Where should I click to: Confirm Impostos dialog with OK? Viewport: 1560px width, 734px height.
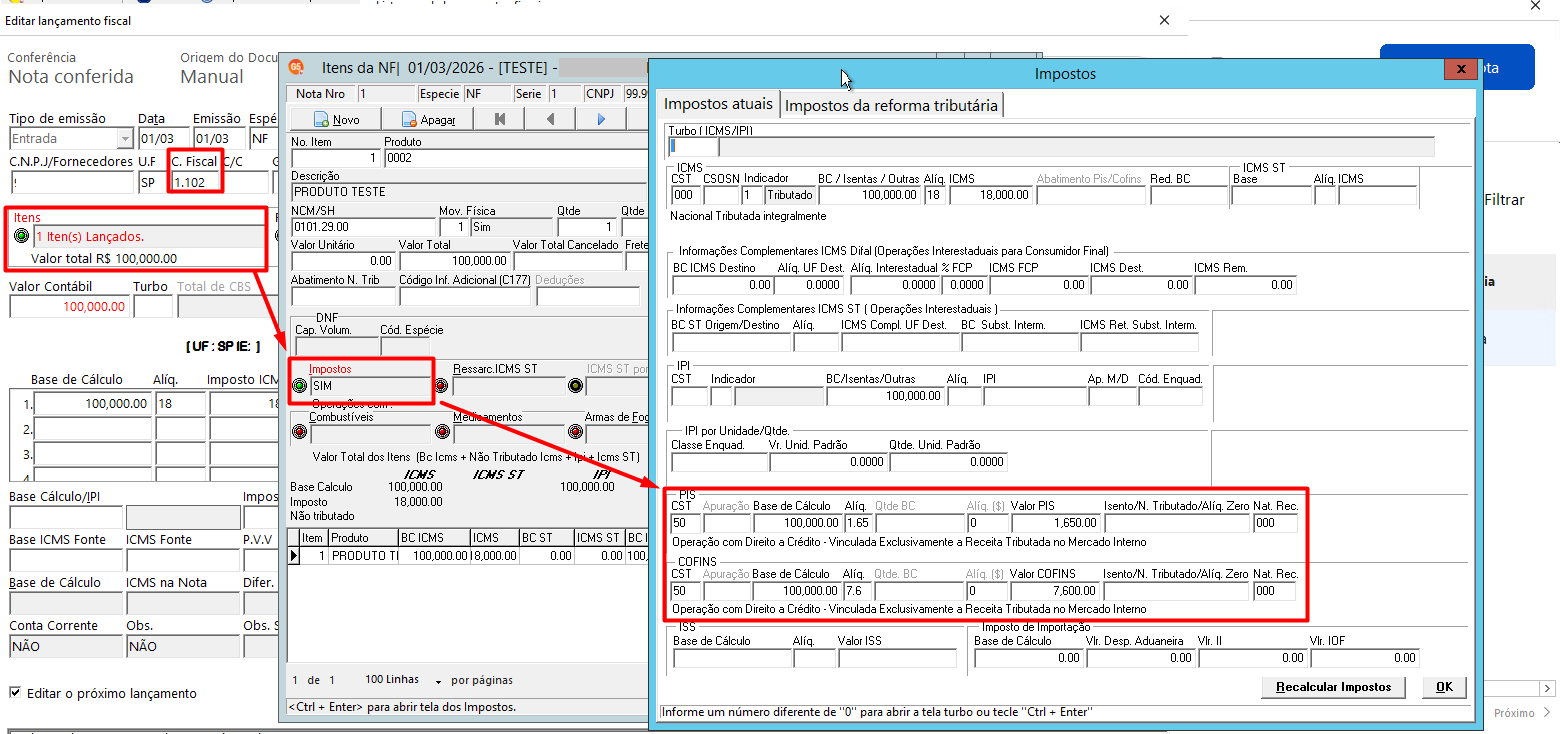[1444, 687]
